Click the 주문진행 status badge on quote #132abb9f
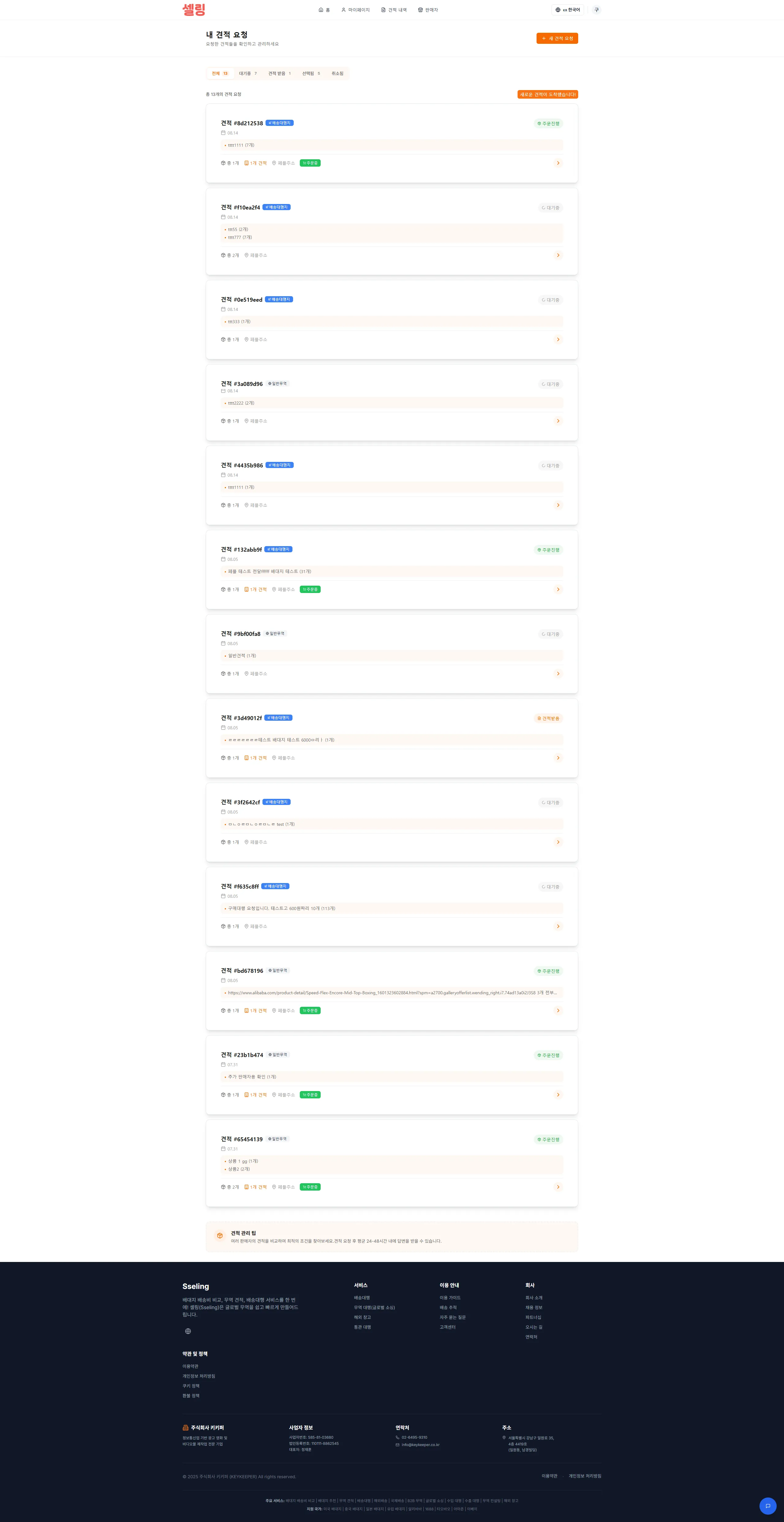Screen dimensions: 784x1522 tap(548, 550)
